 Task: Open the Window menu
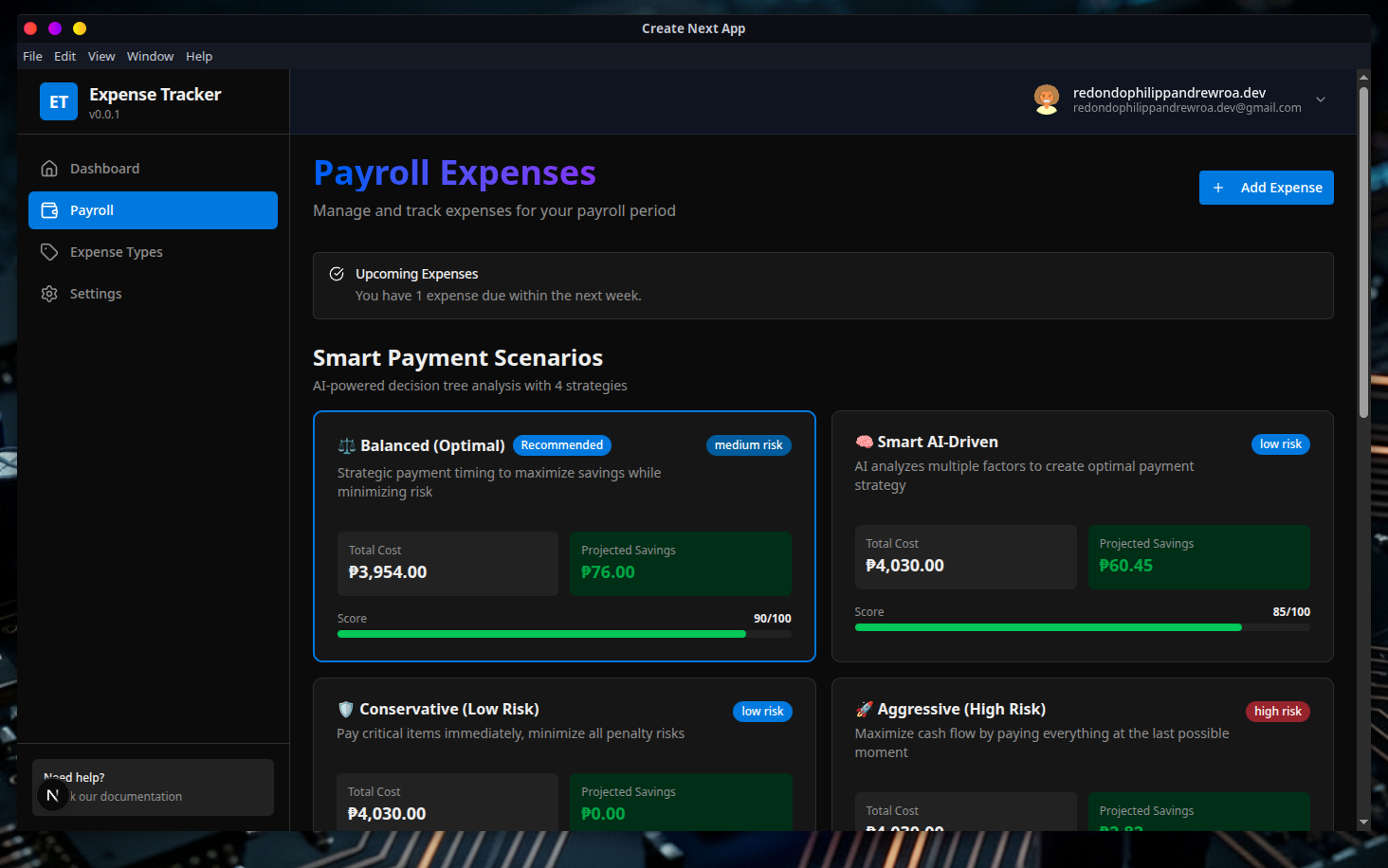pos(150,56)
